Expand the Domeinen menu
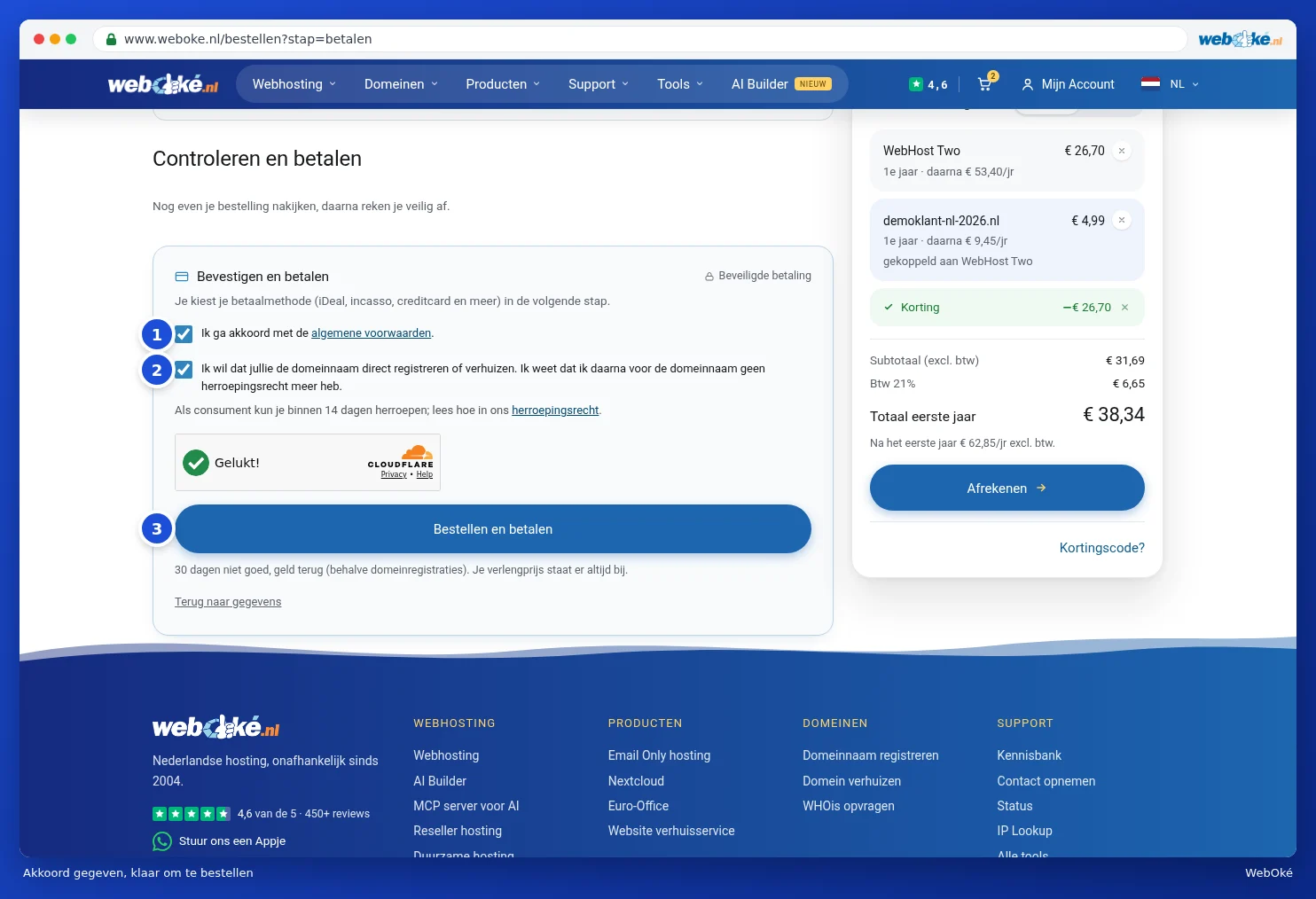The image size is (1316, 899). pos(401,84)
